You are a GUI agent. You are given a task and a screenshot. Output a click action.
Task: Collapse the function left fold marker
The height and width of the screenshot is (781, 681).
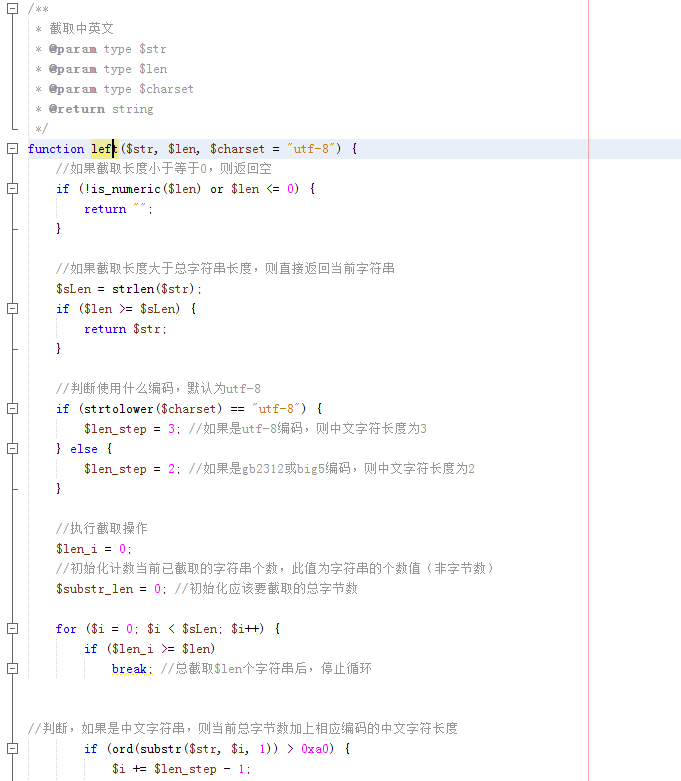tap(12, 148)
